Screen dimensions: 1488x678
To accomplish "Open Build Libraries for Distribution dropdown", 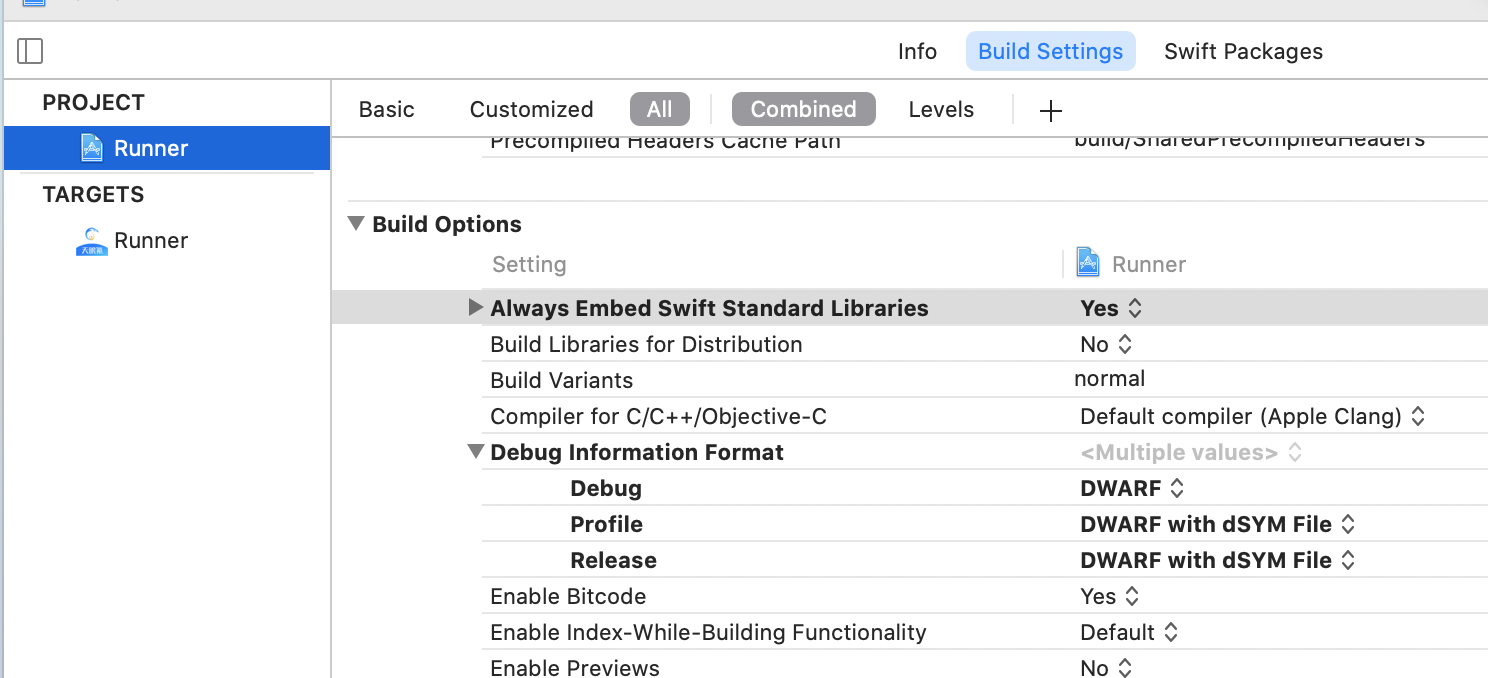I will pos(1106,345).
